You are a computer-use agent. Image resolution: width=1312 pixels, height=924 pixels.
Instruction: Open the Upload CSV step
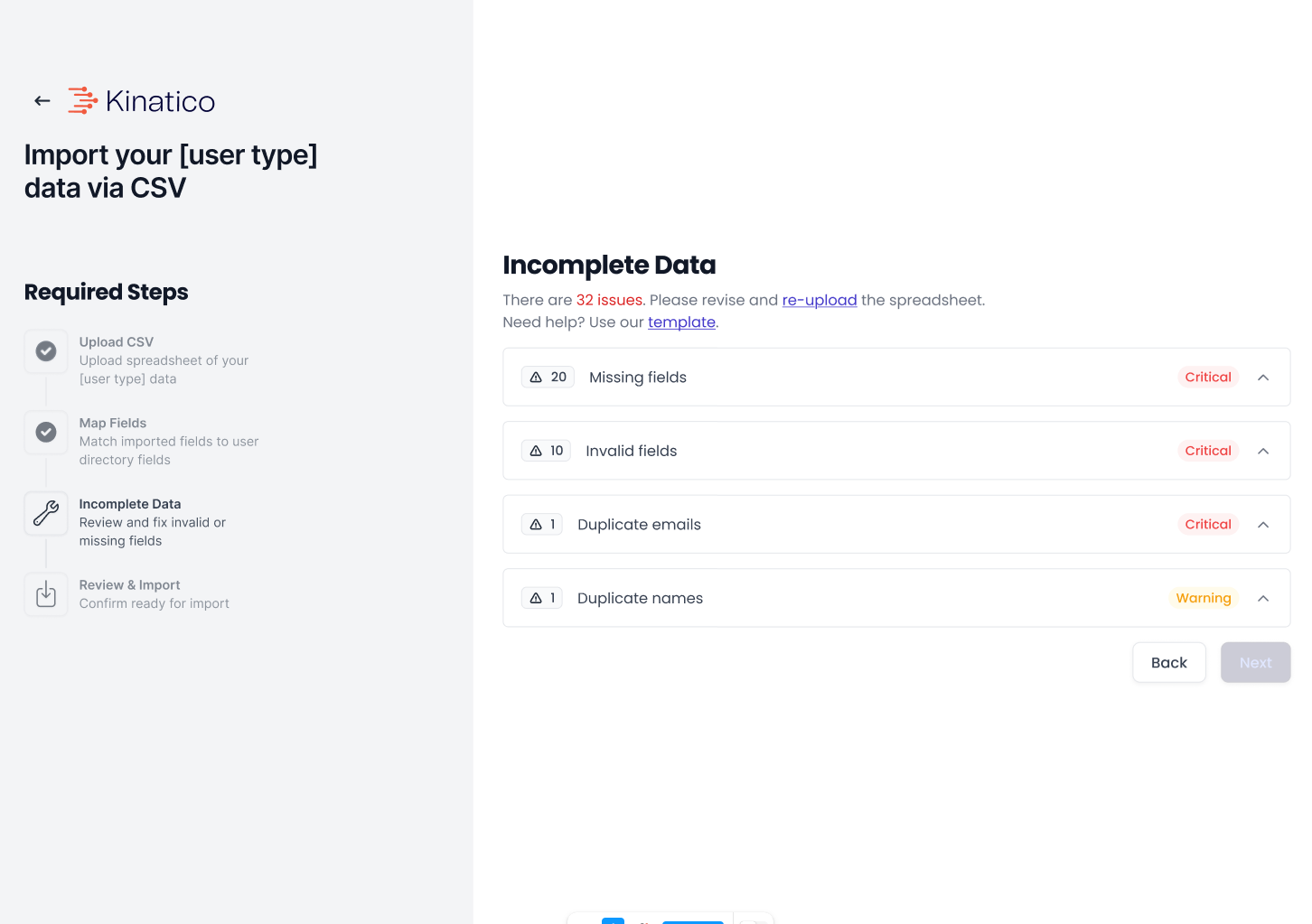117,342
